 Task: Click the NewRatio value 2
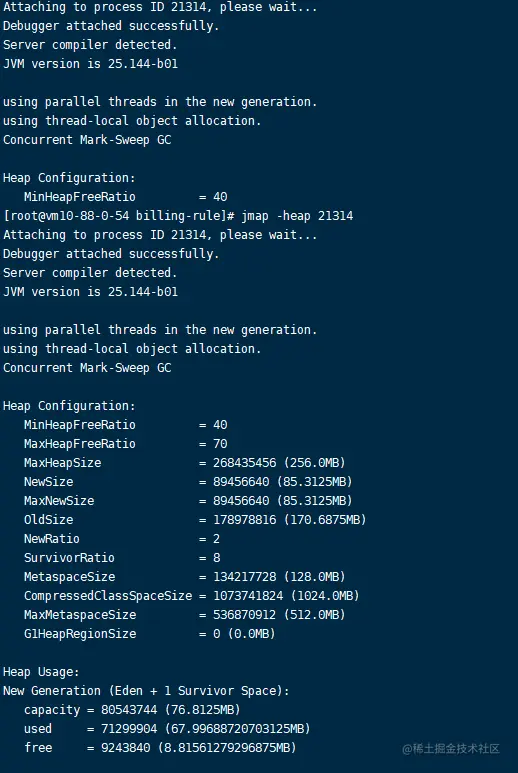pos(216,539)
